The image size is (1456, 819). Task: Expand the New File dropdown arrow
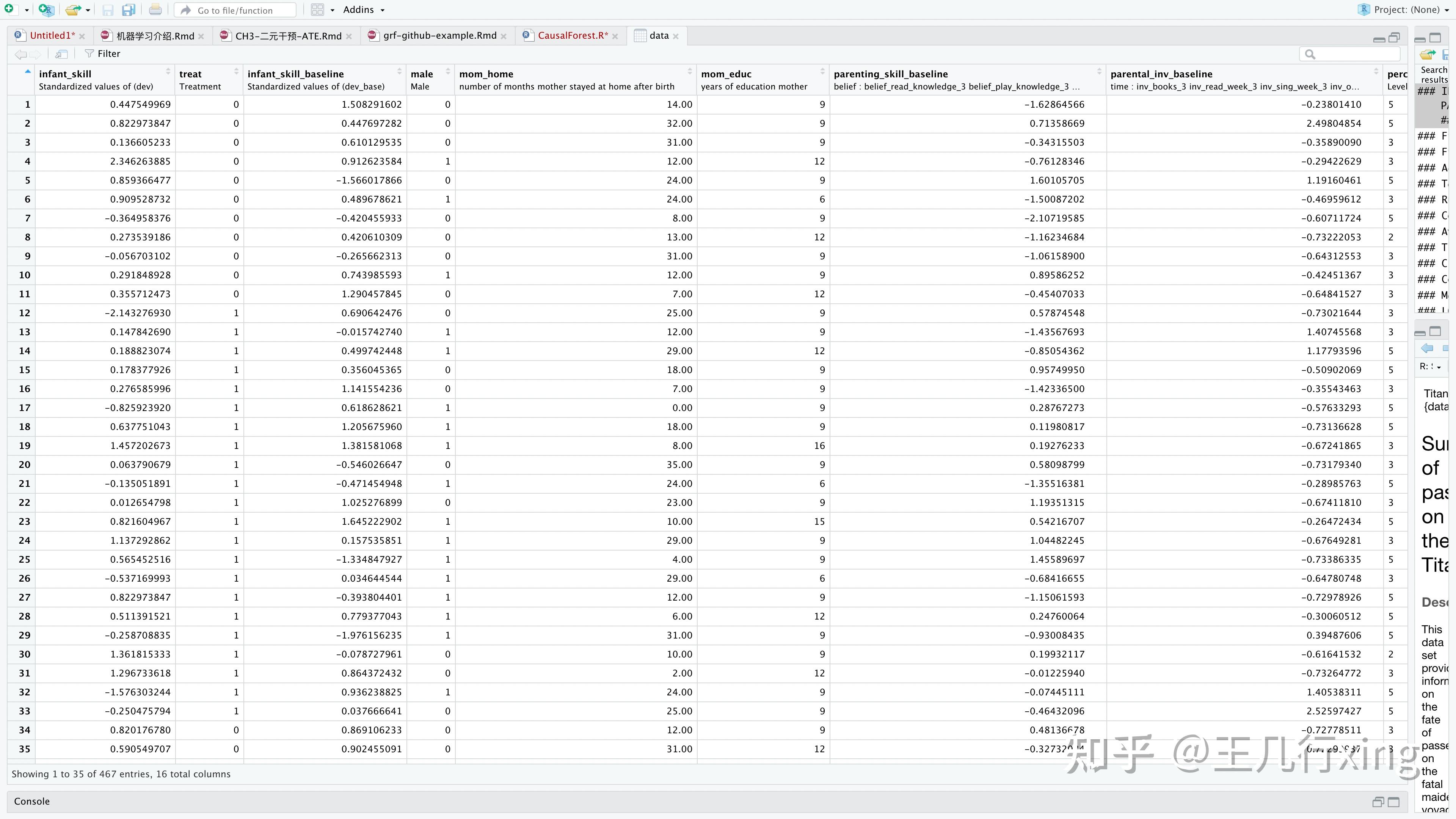pos(27,10)
